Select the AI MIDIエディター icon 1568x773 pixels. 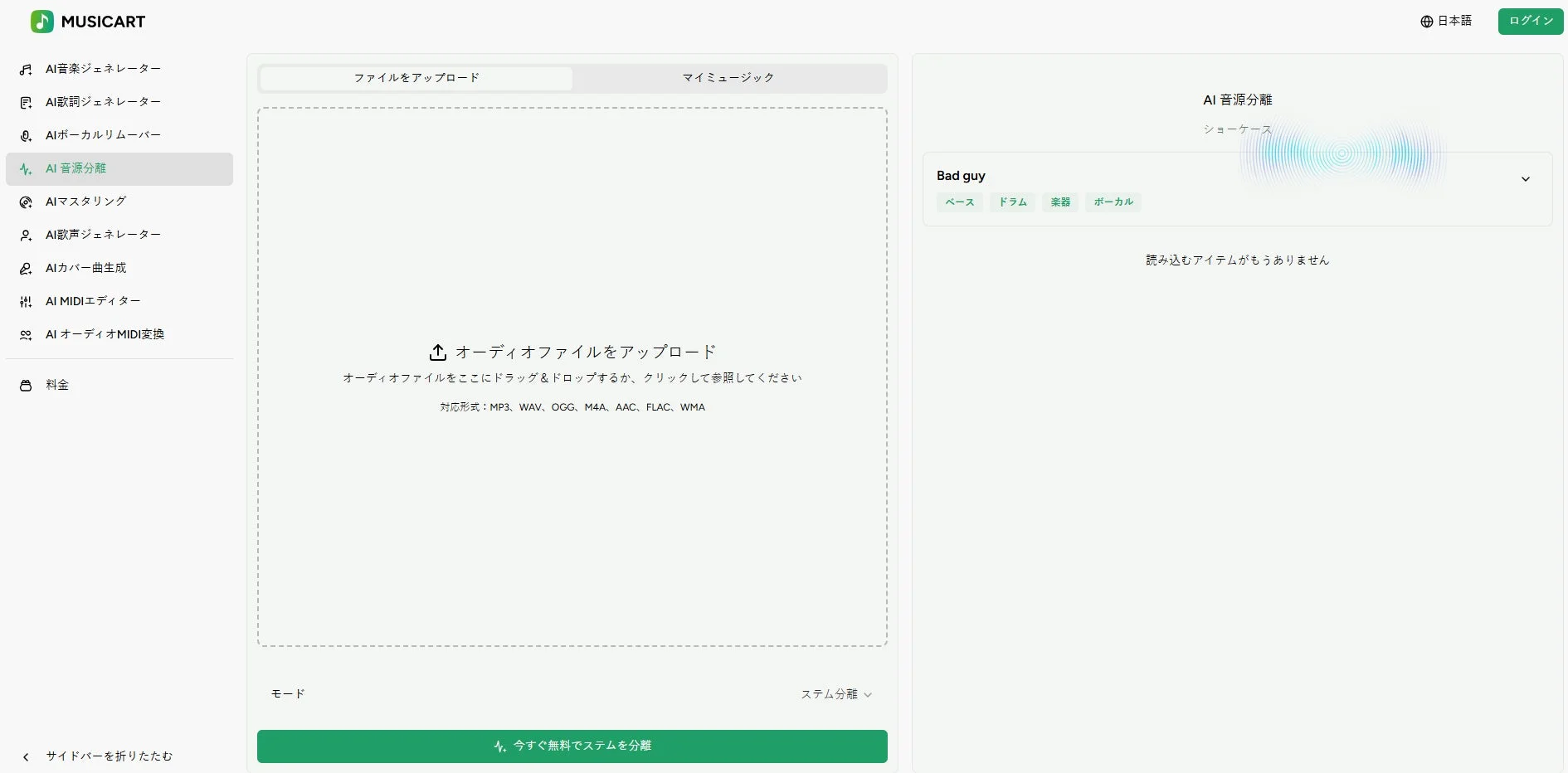pos(25,301)
